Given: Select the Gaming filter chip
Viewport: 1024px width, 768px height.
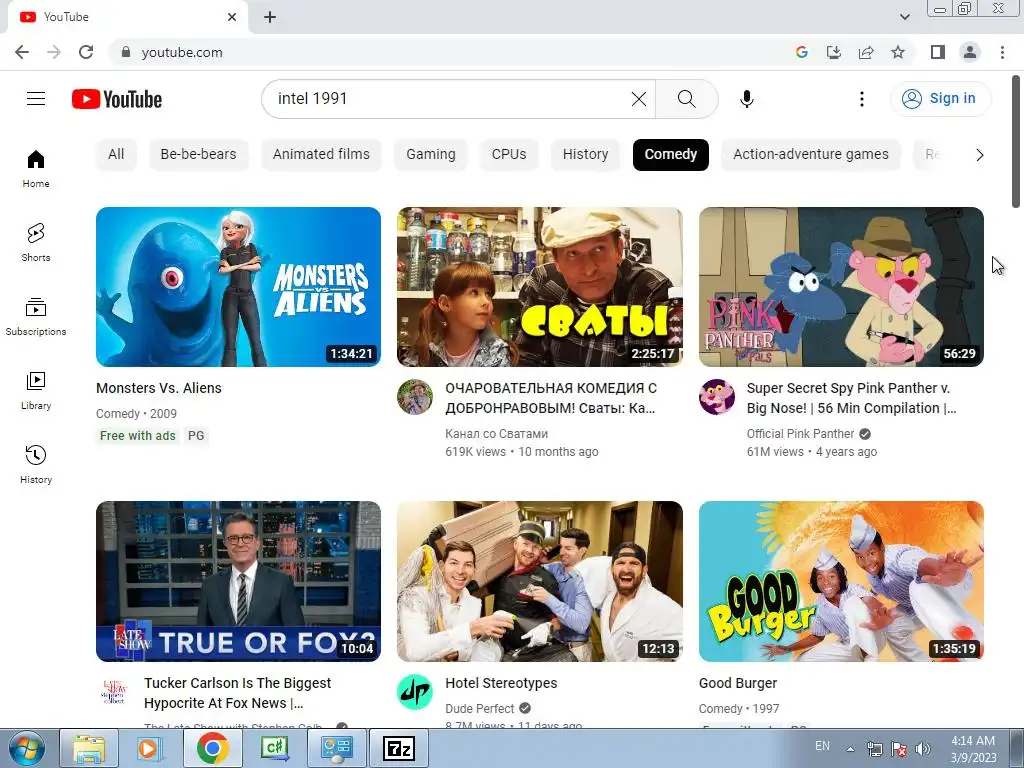Looking at the screenshot, I should tap(431, 155).
